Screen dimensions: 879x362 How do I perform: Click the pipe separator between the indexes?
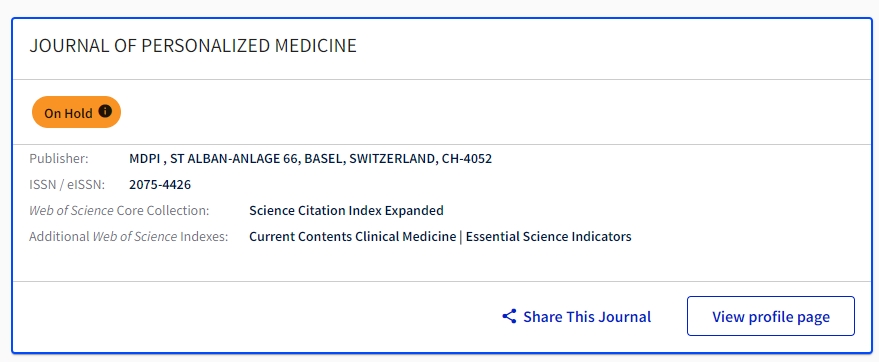click(x=461, y=236)
